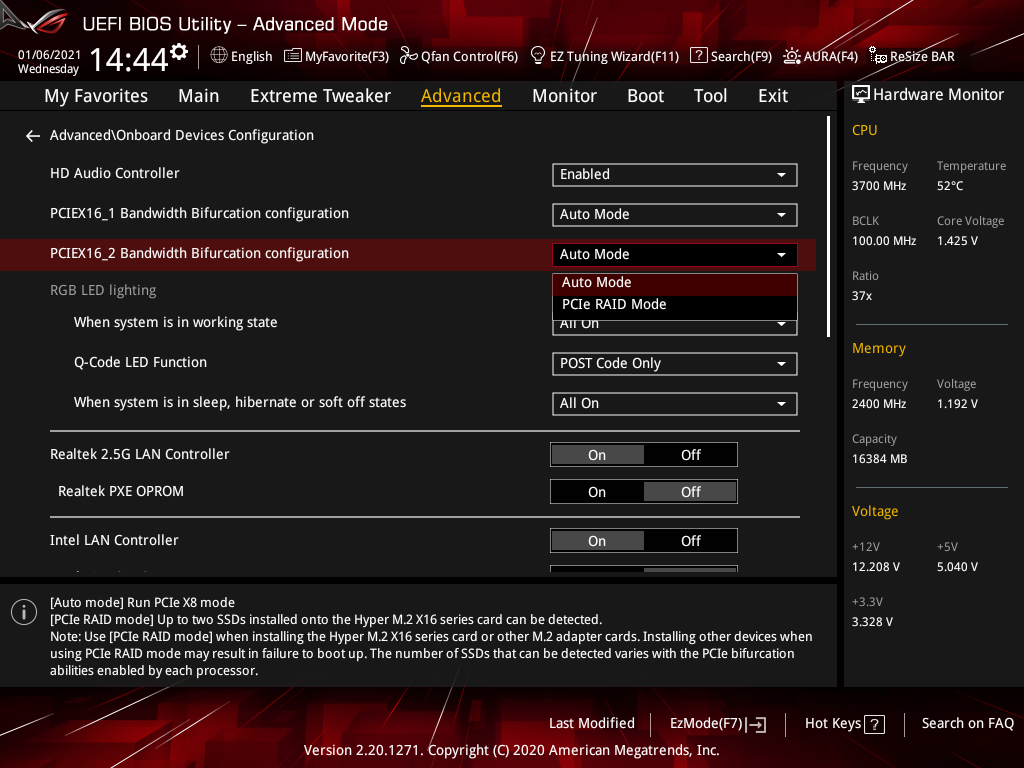
Task: Switch to Main tab
Action: tap(199, 96)
